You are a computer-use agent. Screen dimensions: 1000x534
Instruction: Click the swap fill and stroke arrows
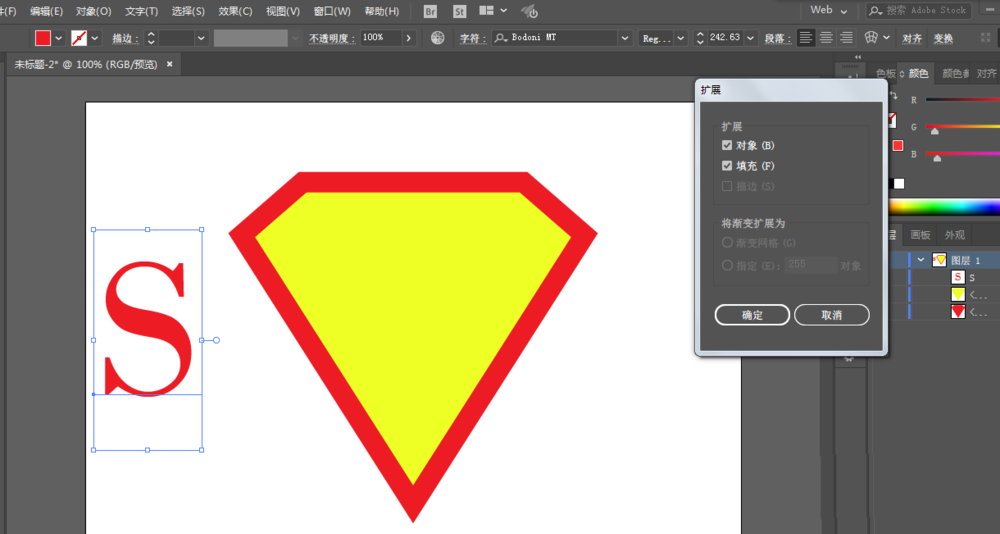click(x=893, y=96)
